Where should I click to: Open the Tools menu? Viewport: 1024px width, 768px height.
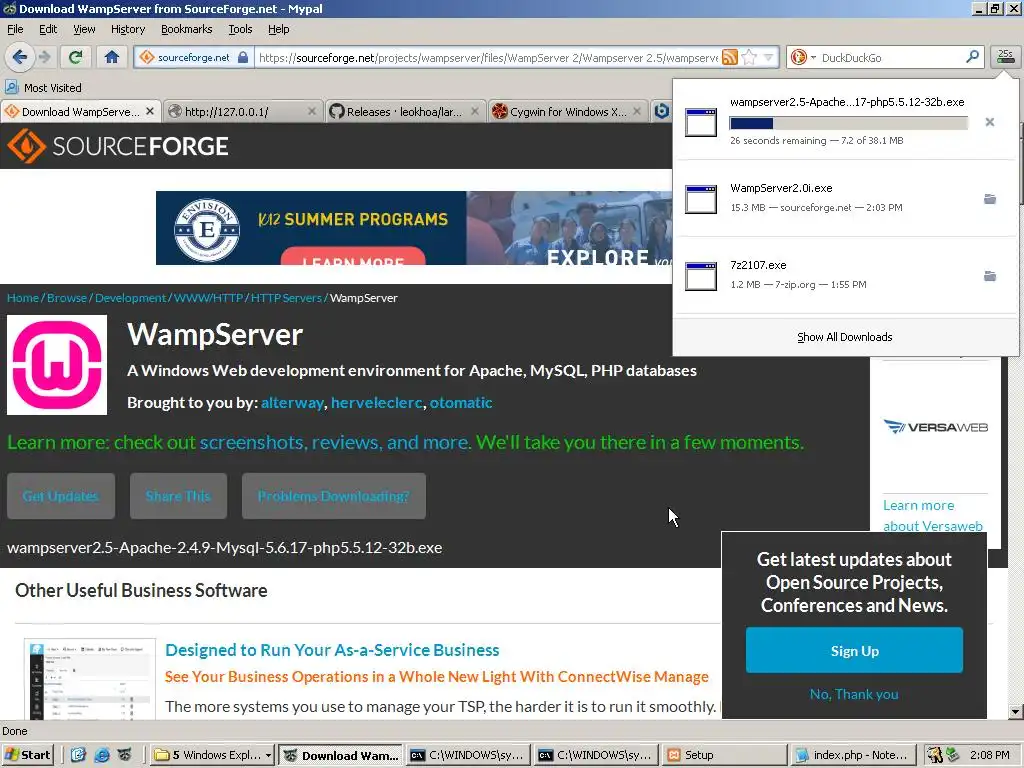coord(240,29)
